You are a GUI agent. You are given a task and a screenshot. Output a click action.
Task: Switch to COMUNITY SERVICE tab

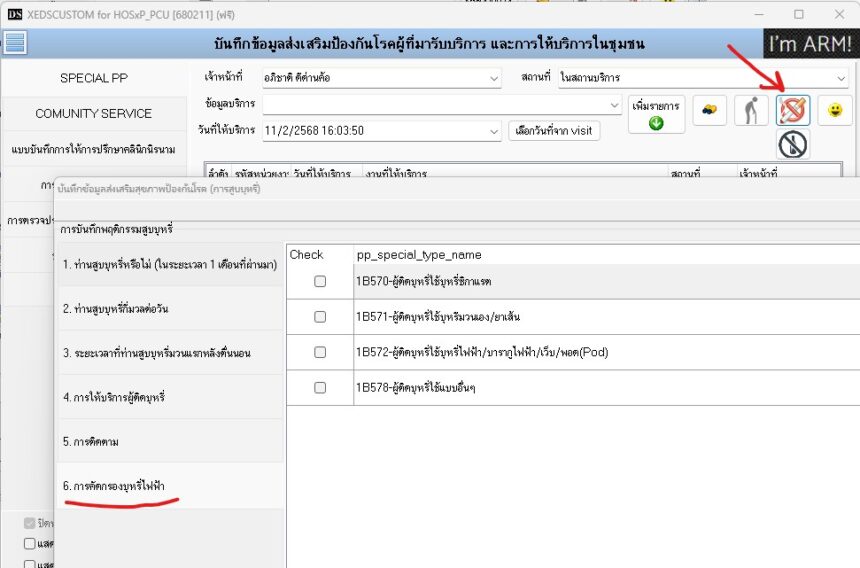[x=94, y=114]
